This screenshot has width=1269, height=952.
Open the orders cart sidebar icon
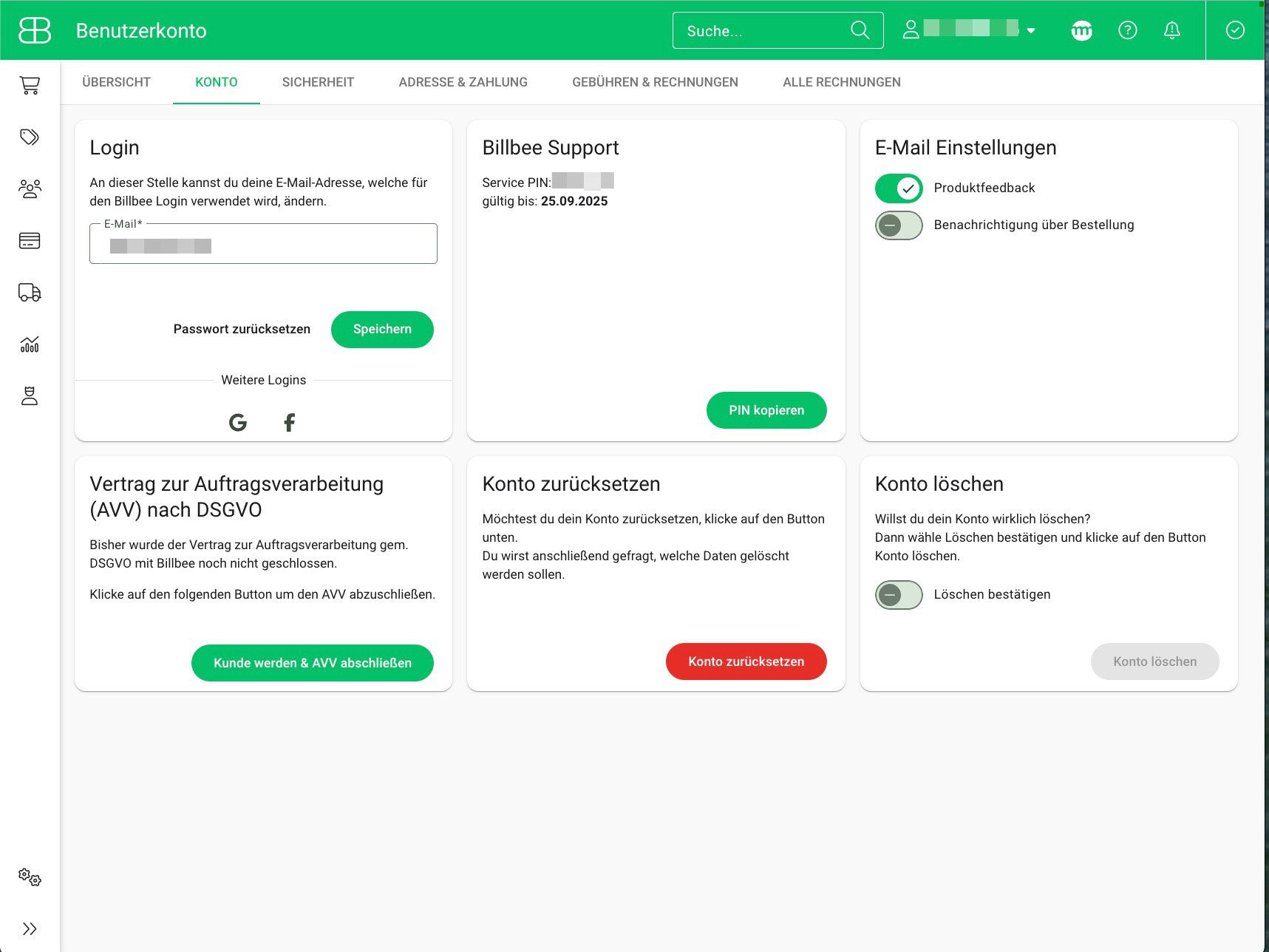pos(30,86)
